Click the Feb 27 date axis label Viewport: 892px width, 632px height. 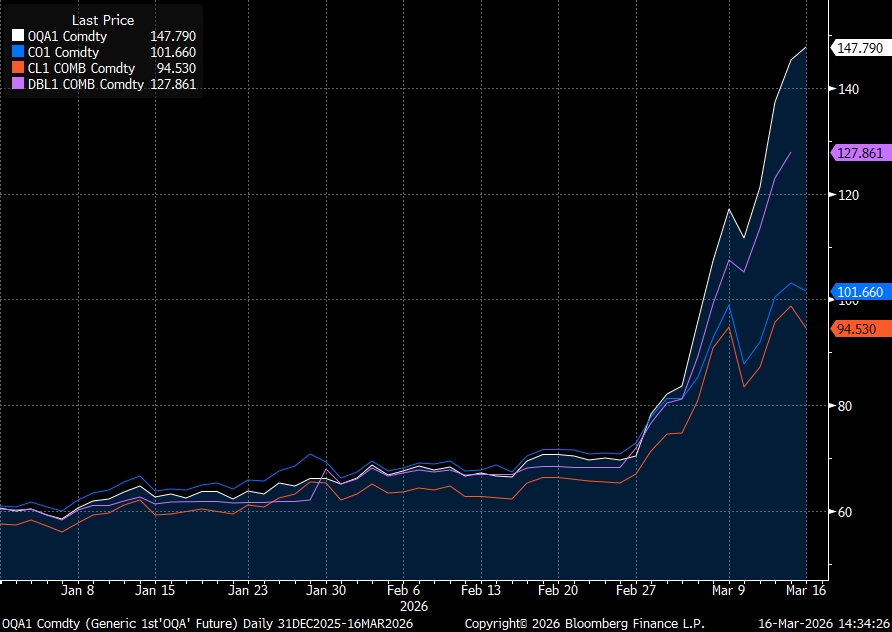[635, 590]
